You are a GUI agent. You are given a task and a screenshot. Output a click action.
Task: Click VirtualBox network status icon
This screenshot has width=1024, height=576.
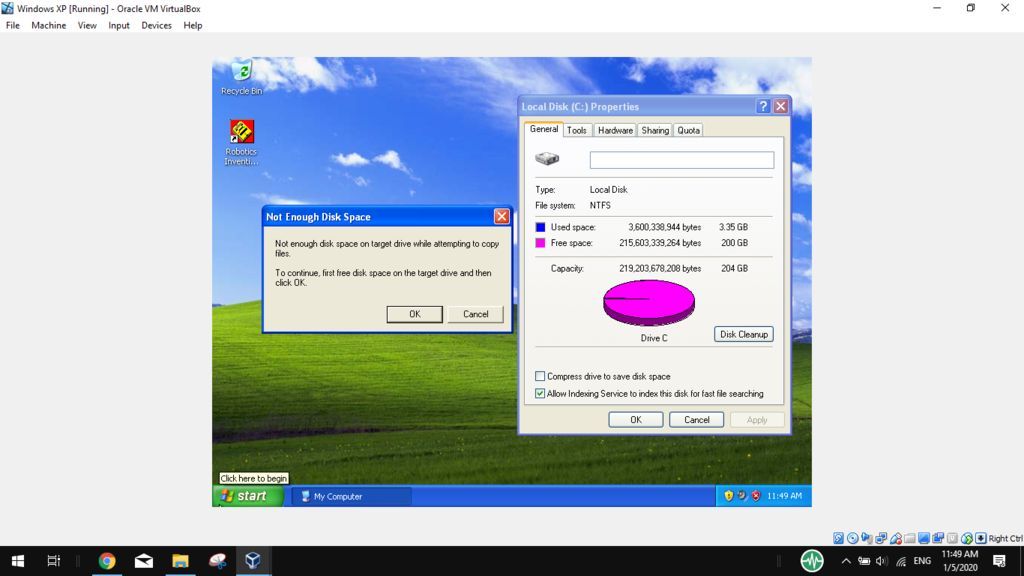[881, 538]
